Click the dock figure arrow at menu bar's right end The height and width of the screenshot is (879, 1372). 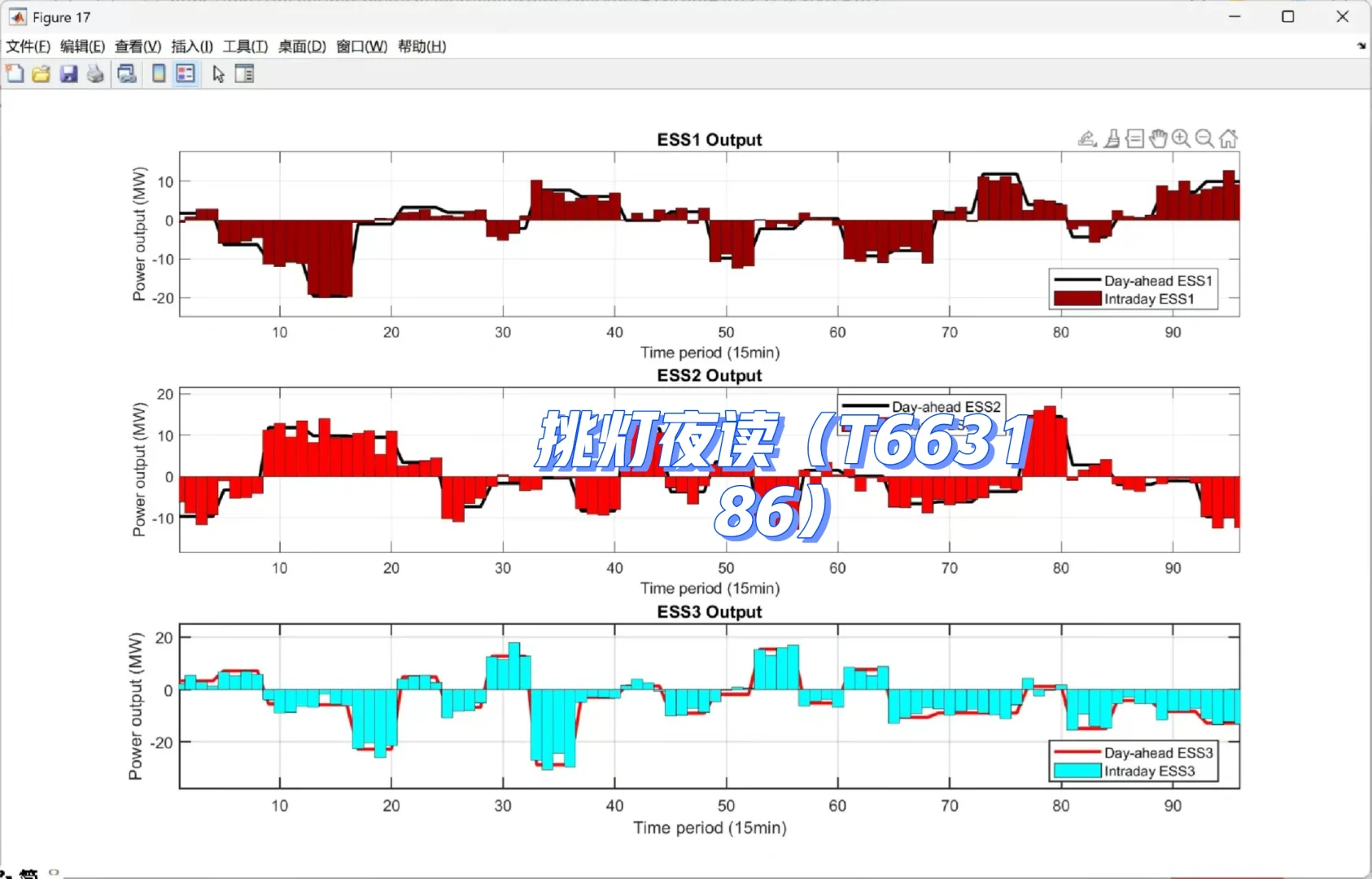point(1361,46)
